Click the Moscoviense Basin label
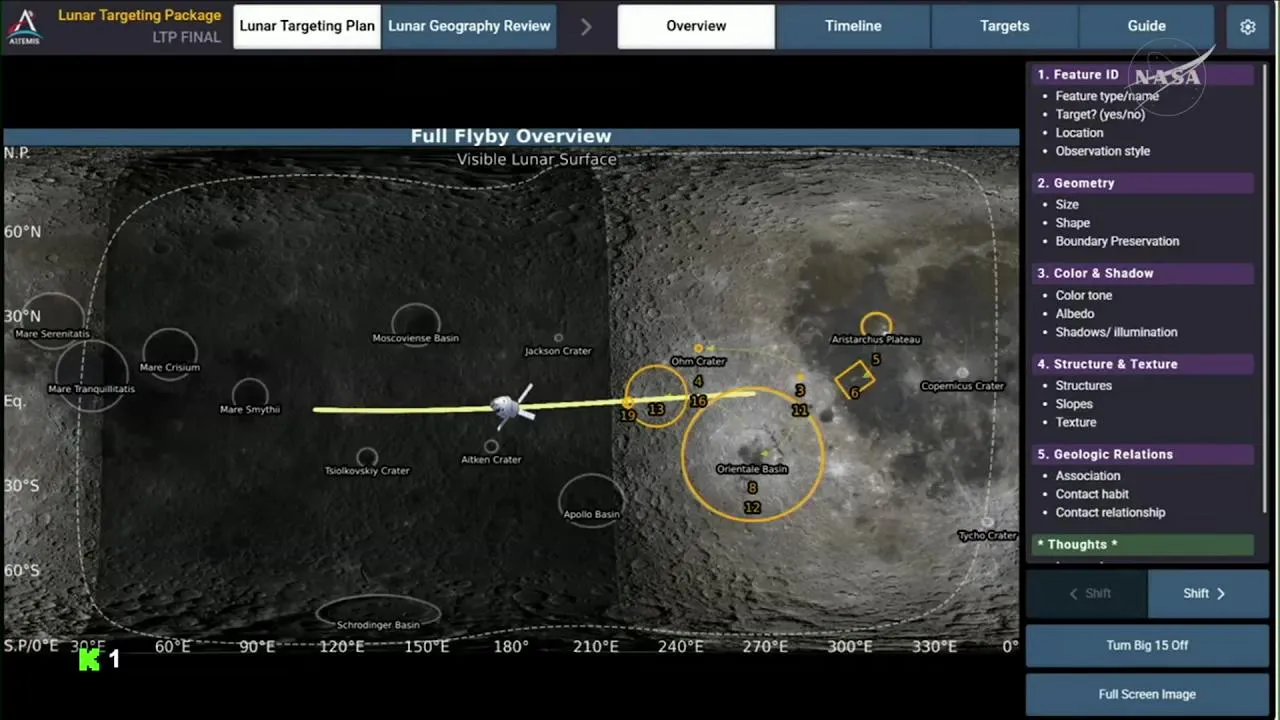 pos(416,338)
